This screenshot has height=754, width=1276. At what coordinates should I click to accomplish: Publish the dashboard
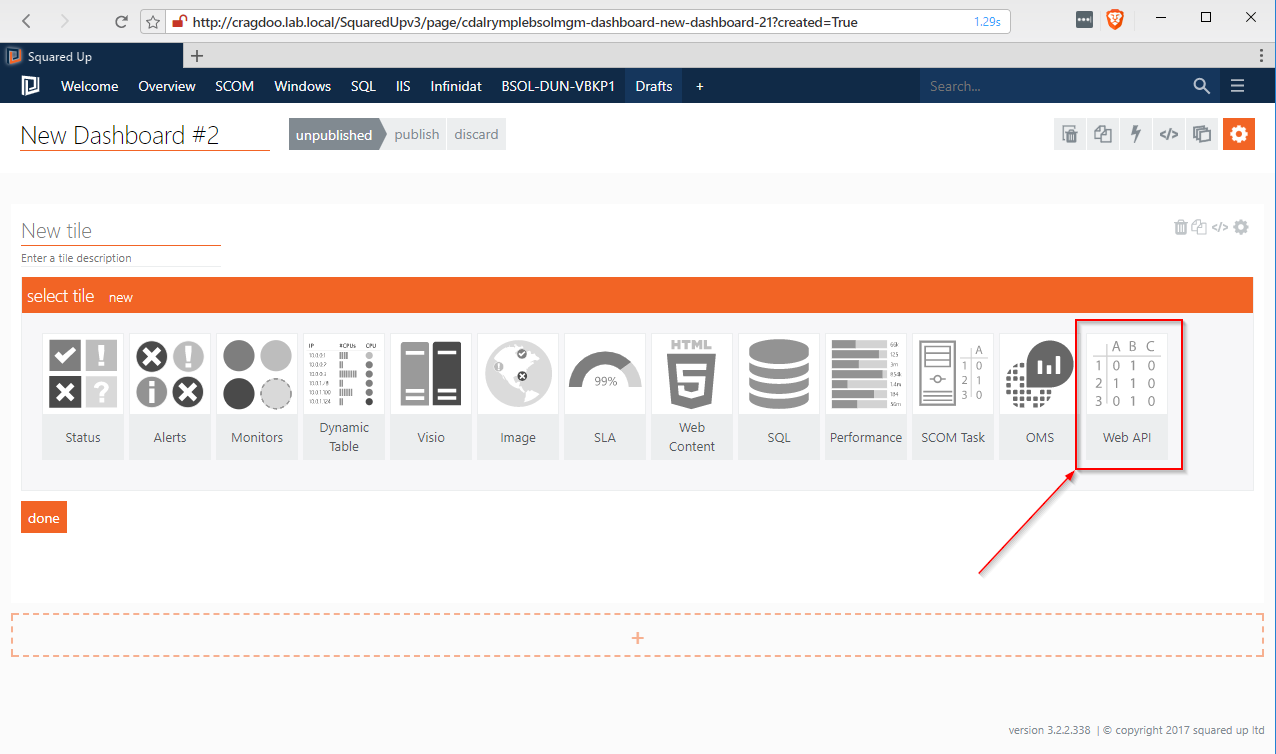[417, 135]
